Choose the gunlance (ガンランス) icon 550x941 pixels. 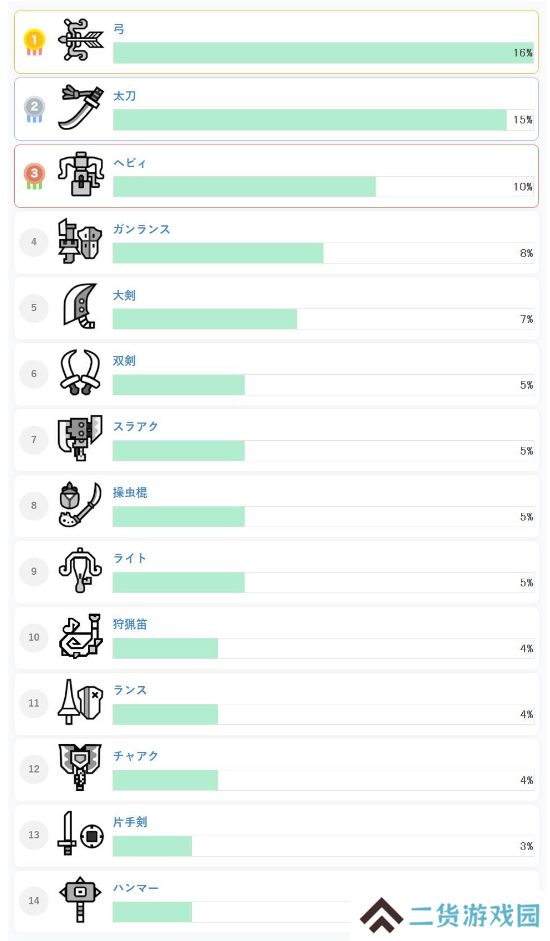pos(80,241)
